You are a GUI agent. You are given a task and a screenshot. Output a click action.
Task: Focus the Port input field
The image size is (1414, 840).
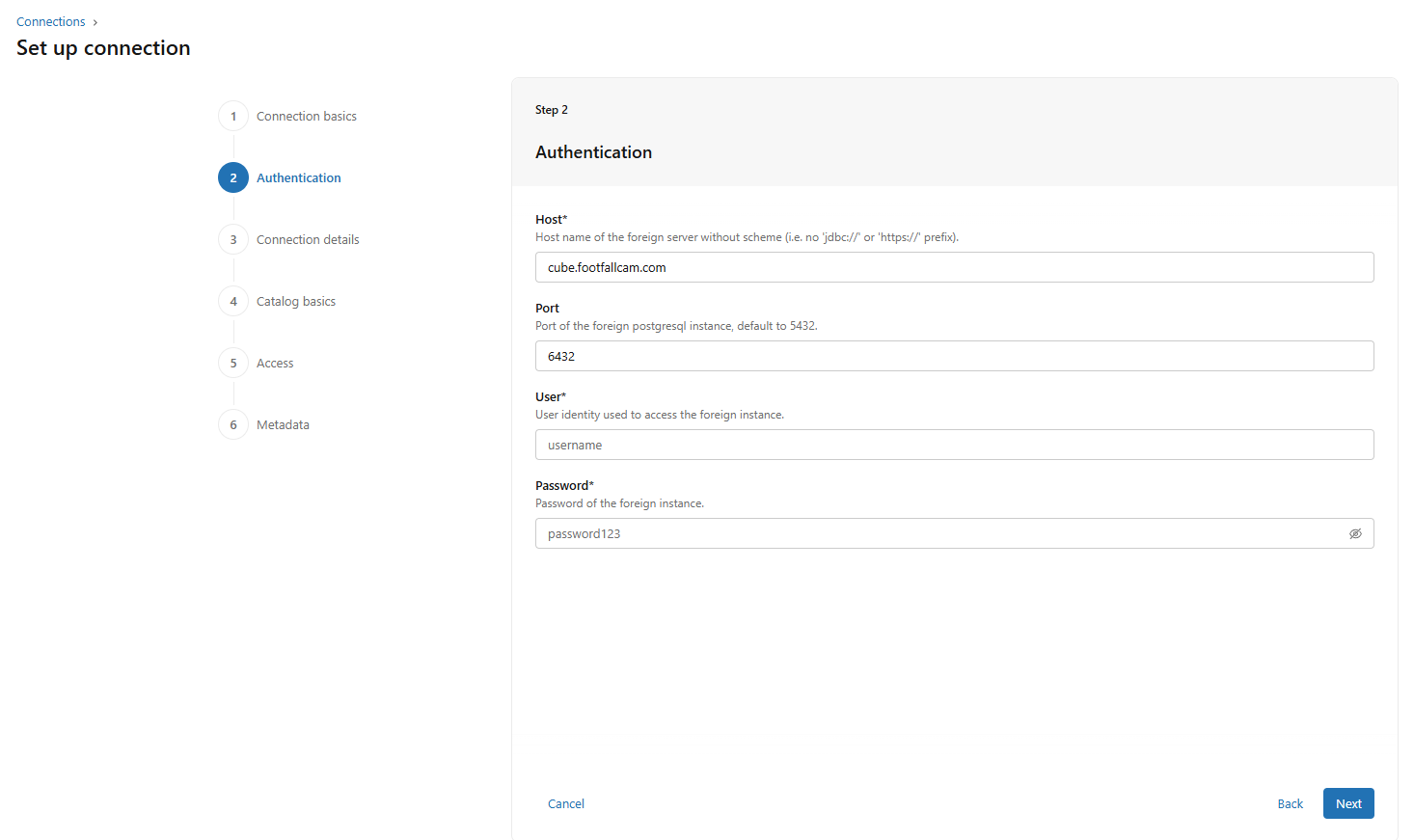[954, 356]
